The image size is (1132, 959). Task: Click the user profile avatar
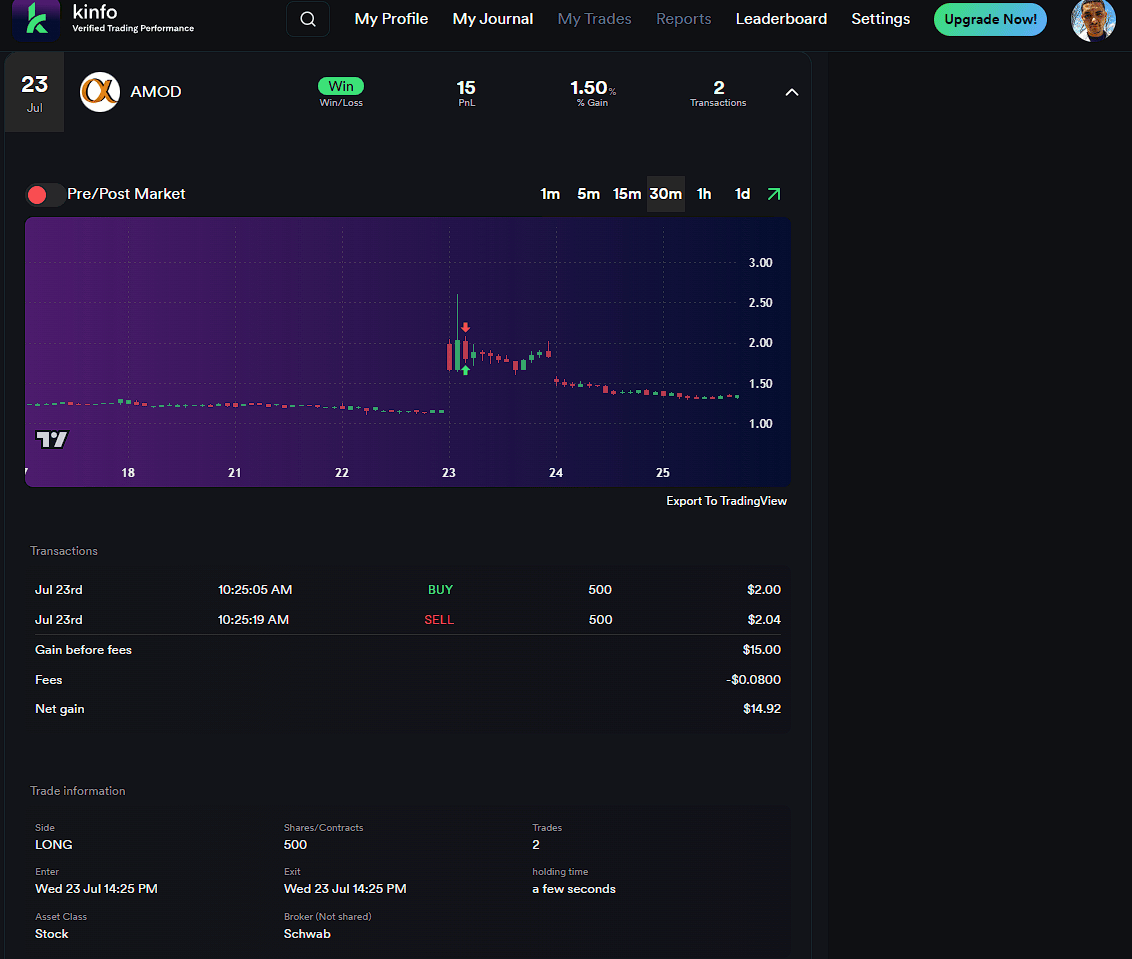[1092, 20]
